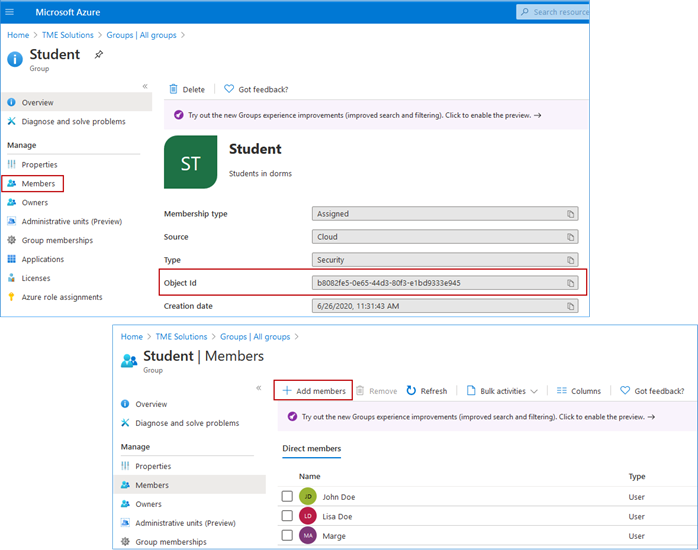
Task: Open Group memberships in Members pane sidebar
Action: click(164, 542)
